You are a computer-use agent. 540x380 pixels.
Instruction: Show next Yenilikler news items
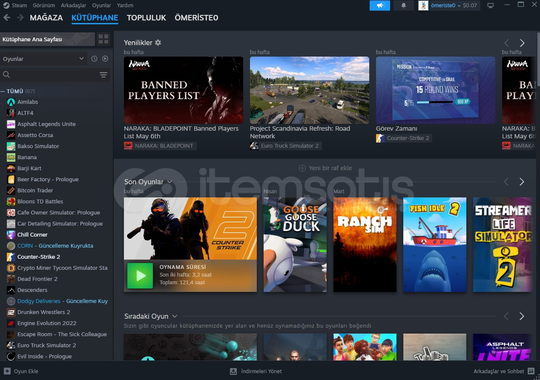(x=522, y=43)
